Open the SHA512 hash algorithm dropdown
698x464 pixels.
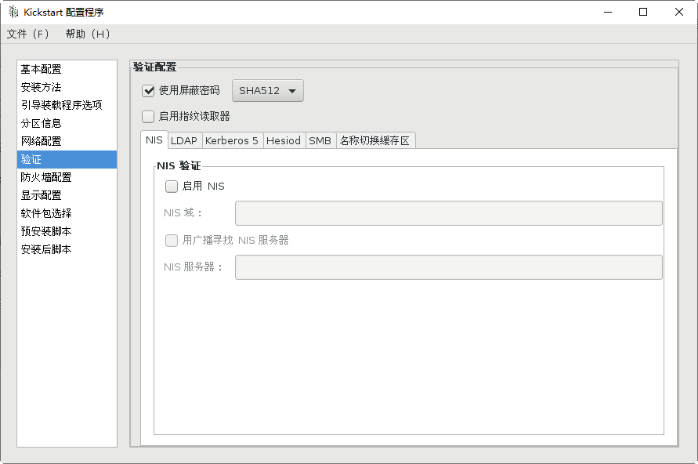coord(268,90)
